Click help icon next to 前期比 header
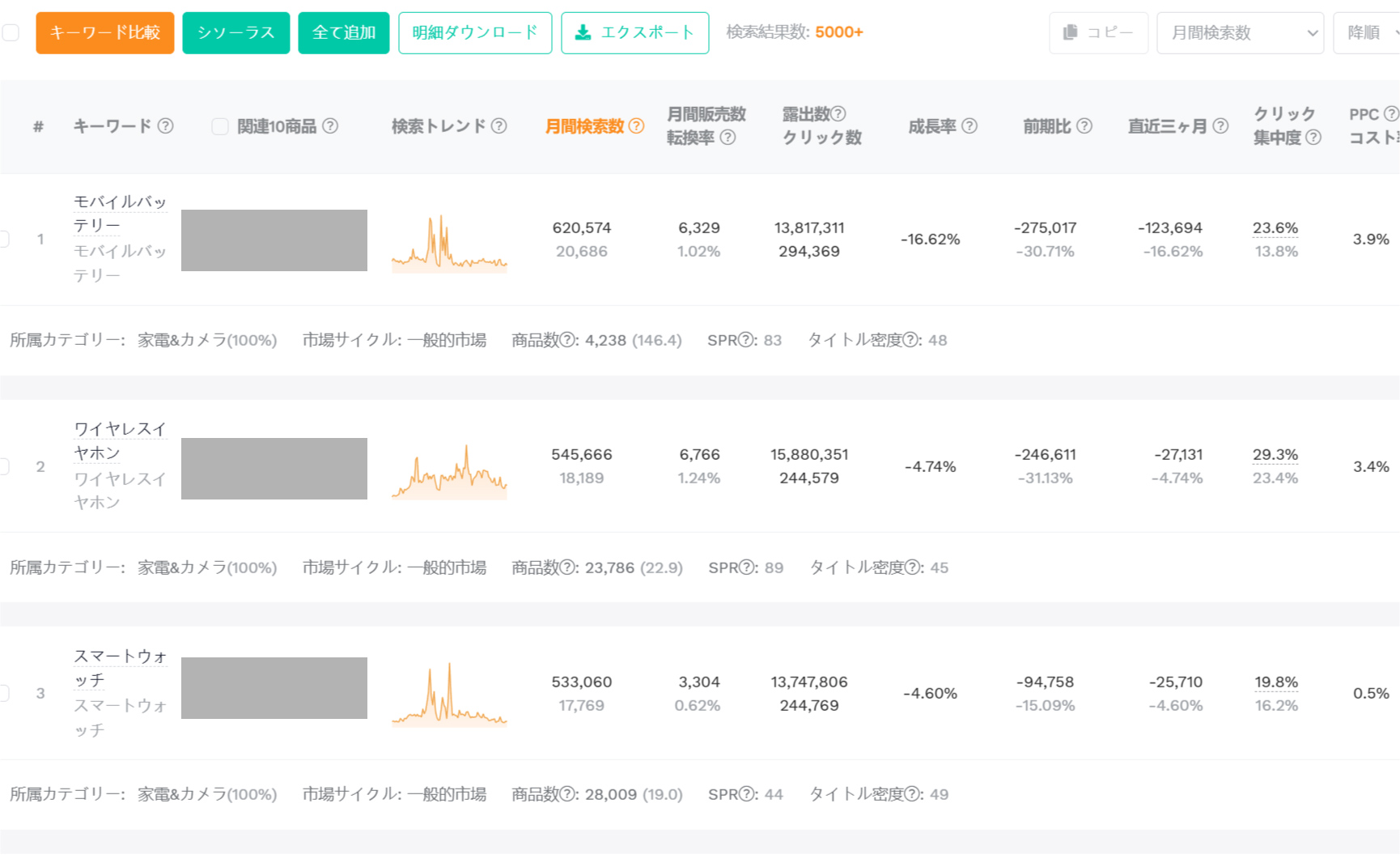Screen dimensions: 1400x863 click(1084, 126)
